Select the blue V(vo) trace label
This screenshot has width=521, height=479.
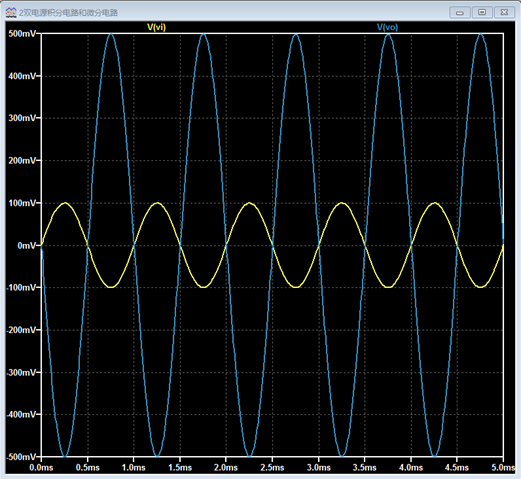click(x=387, y=27)
